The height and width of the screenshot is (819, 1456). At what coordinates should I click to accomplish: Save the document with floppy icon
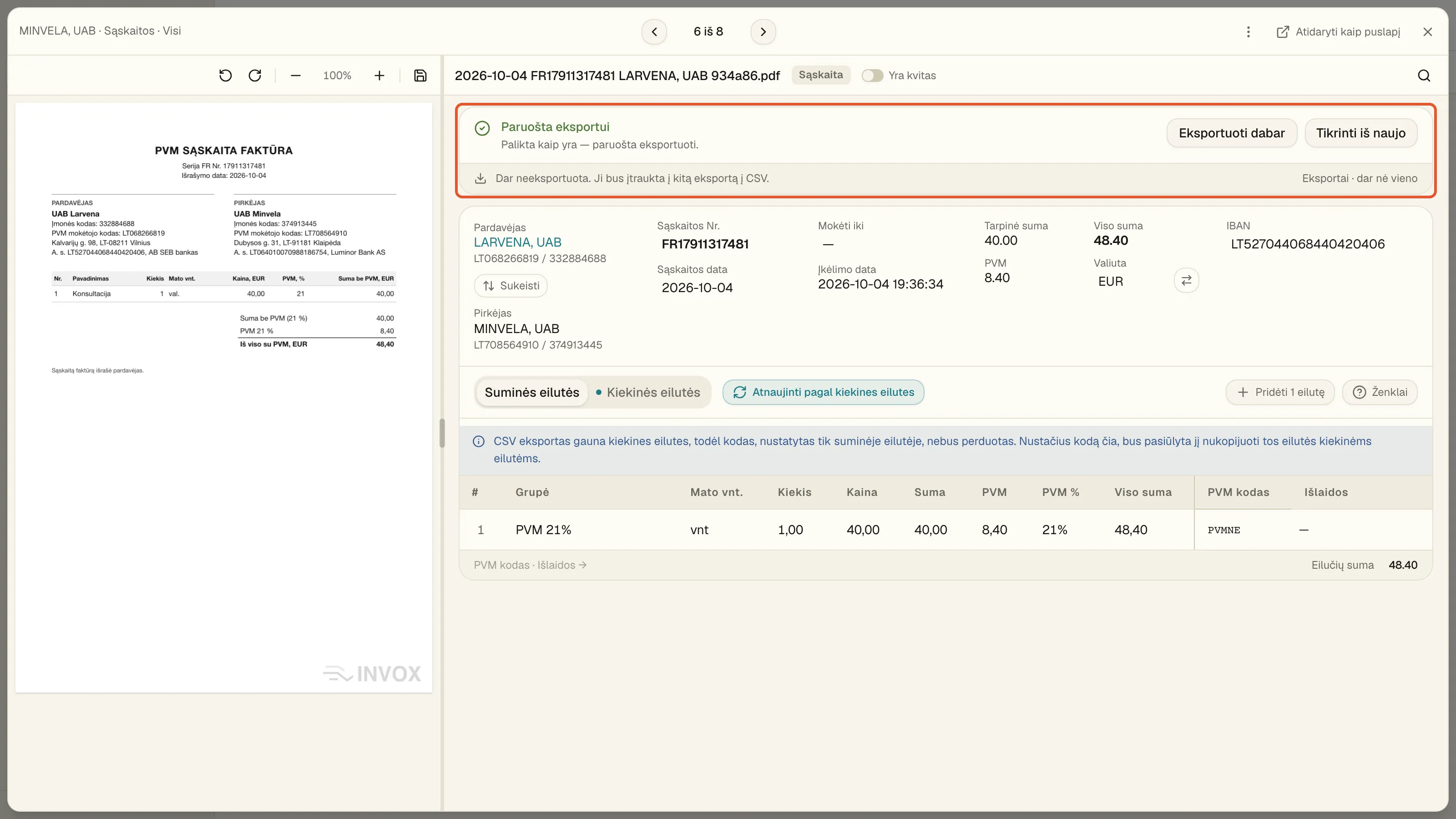click(420, 75)
